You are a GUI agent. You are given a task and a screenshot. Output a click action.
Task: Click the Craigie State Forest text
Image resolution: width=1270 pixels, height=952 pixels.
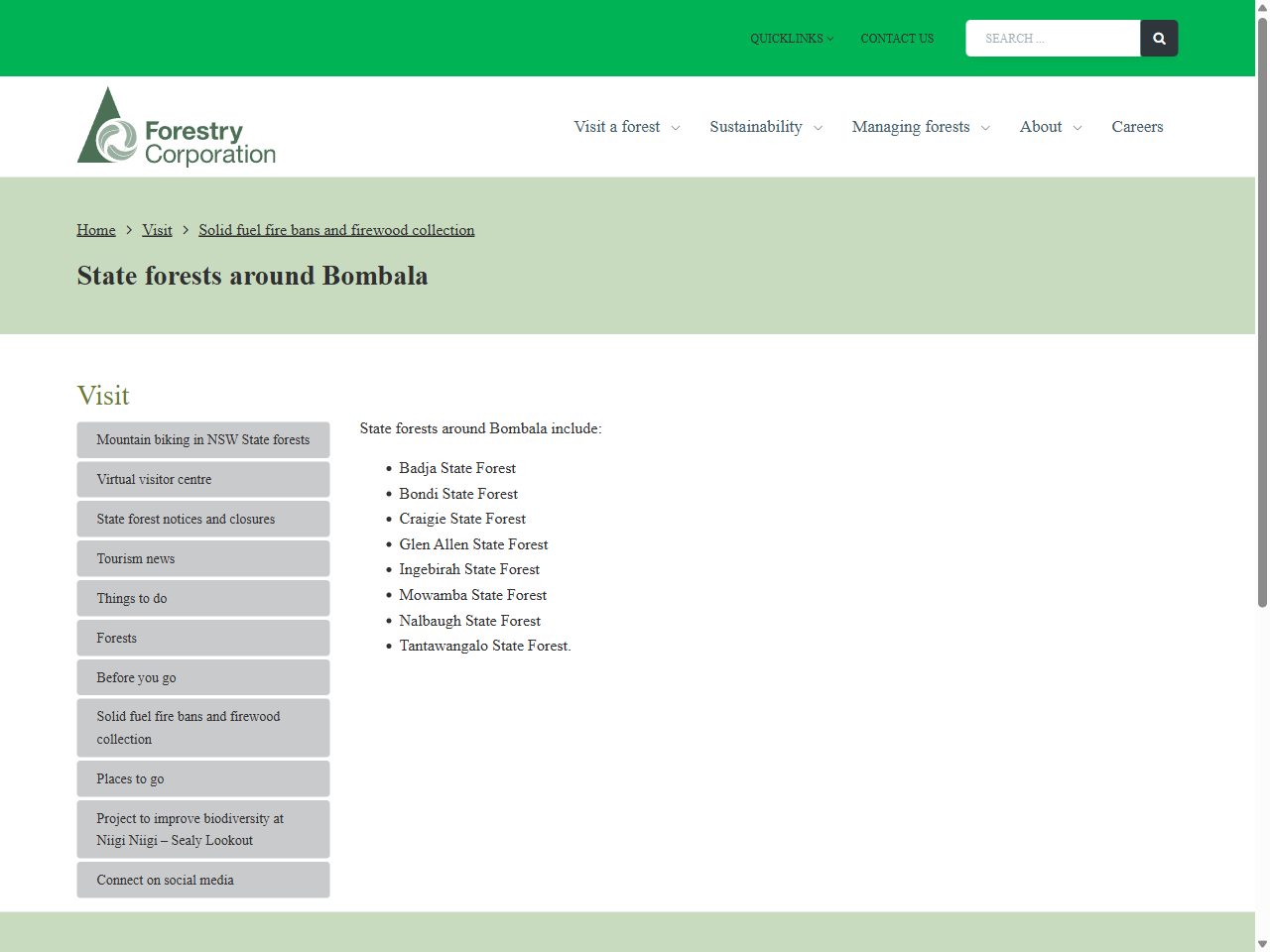[x=462, y=519]
